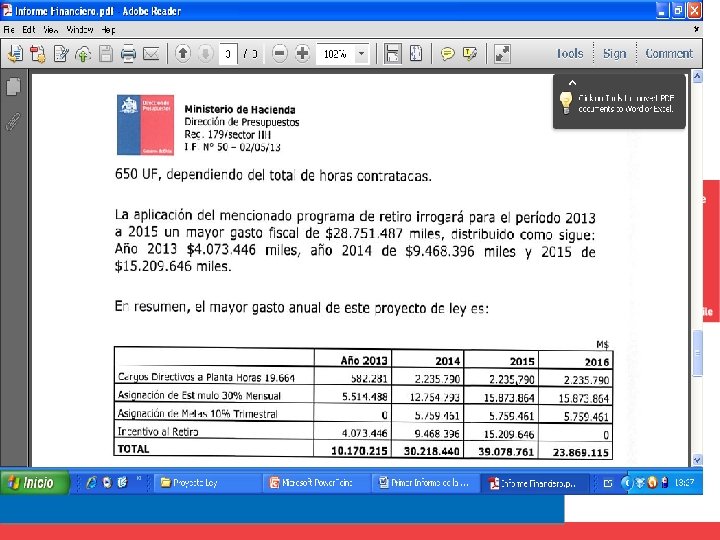Screen dimensions: 720x540
Task: Click the lightbulb tip icon
Action: click(x=566, y=102)
